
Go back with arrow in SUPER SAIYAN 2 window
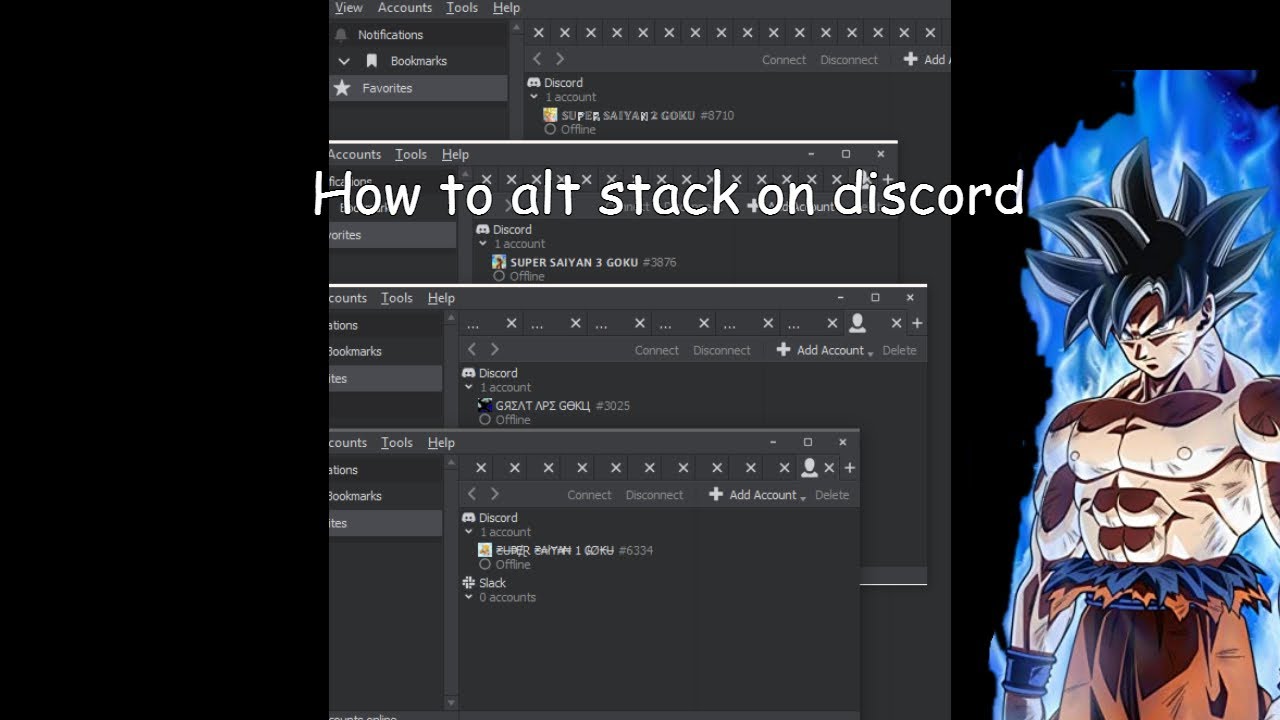[537, 59]
